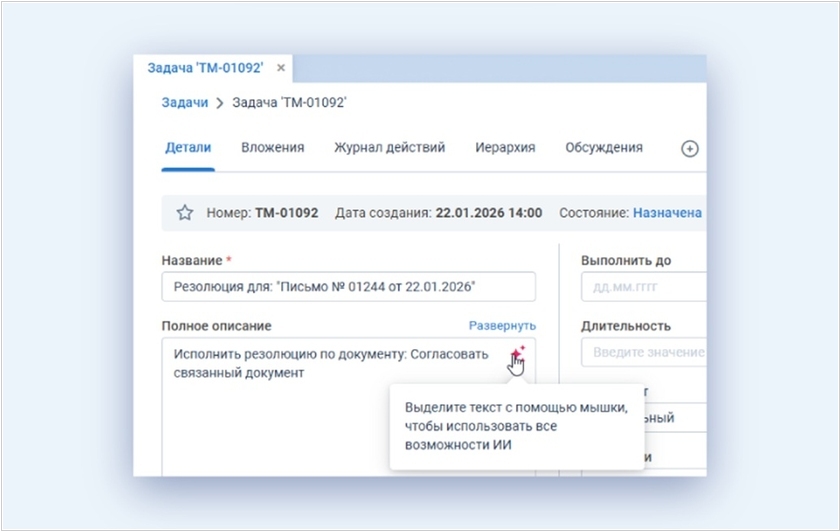Select the 'Задача TM-01092' window tab title
Image resolution: width=840 pixels, height=531 pixels.
tap(205, 68)
